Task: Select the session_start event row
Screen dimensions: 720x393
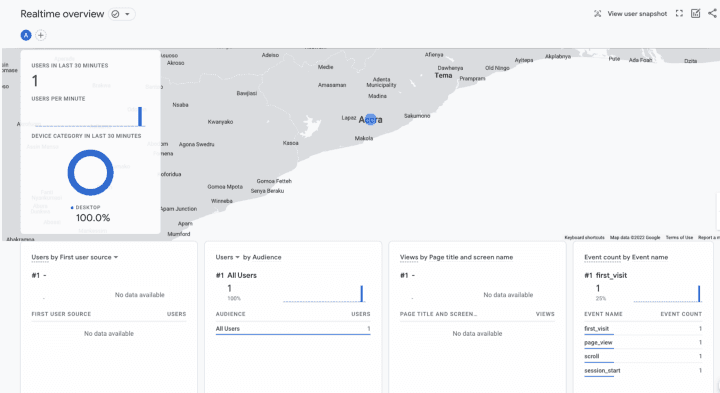Action: coord(642,371)
